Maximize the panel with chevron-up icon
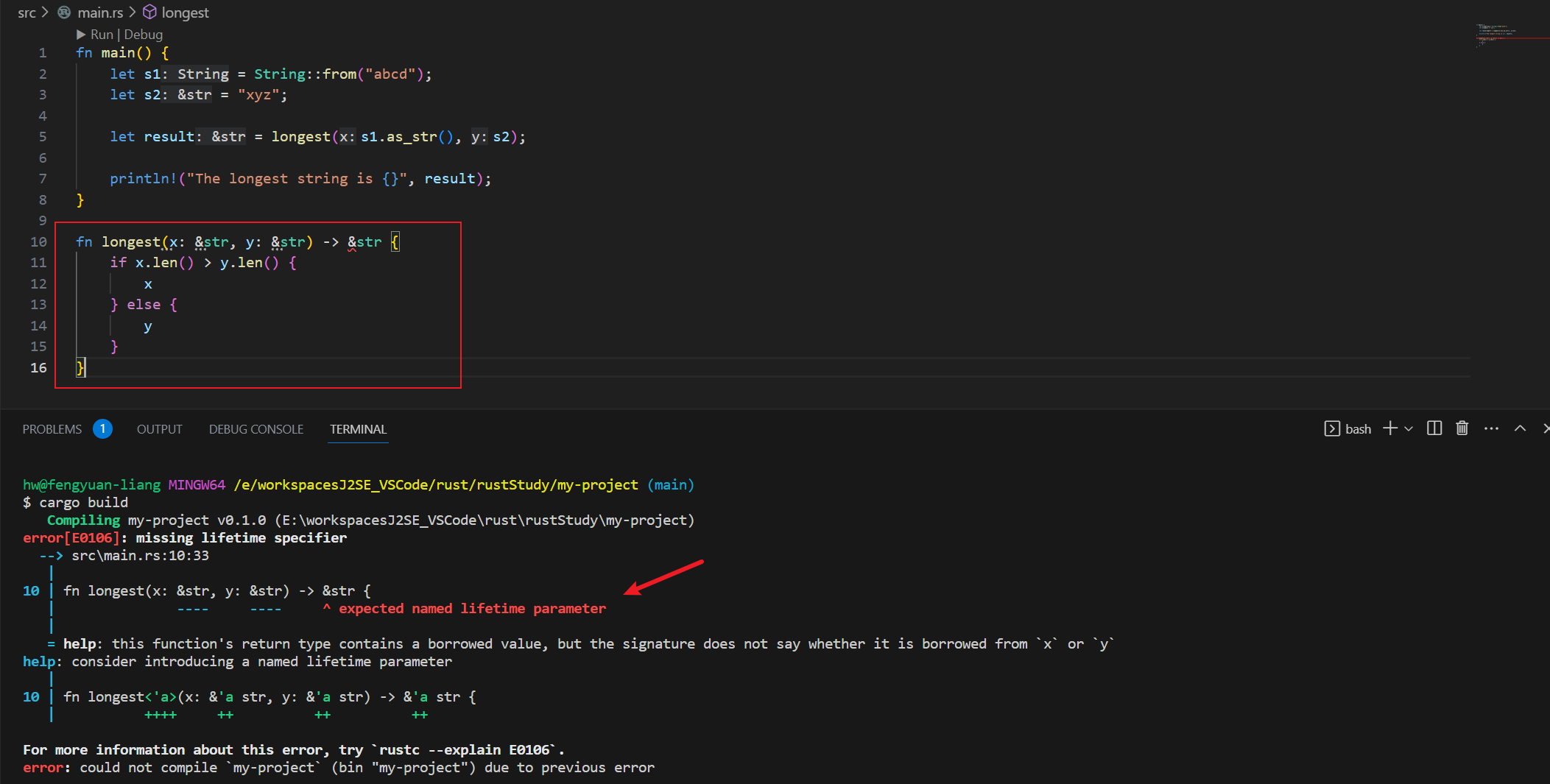 [x=1520, y=428]
